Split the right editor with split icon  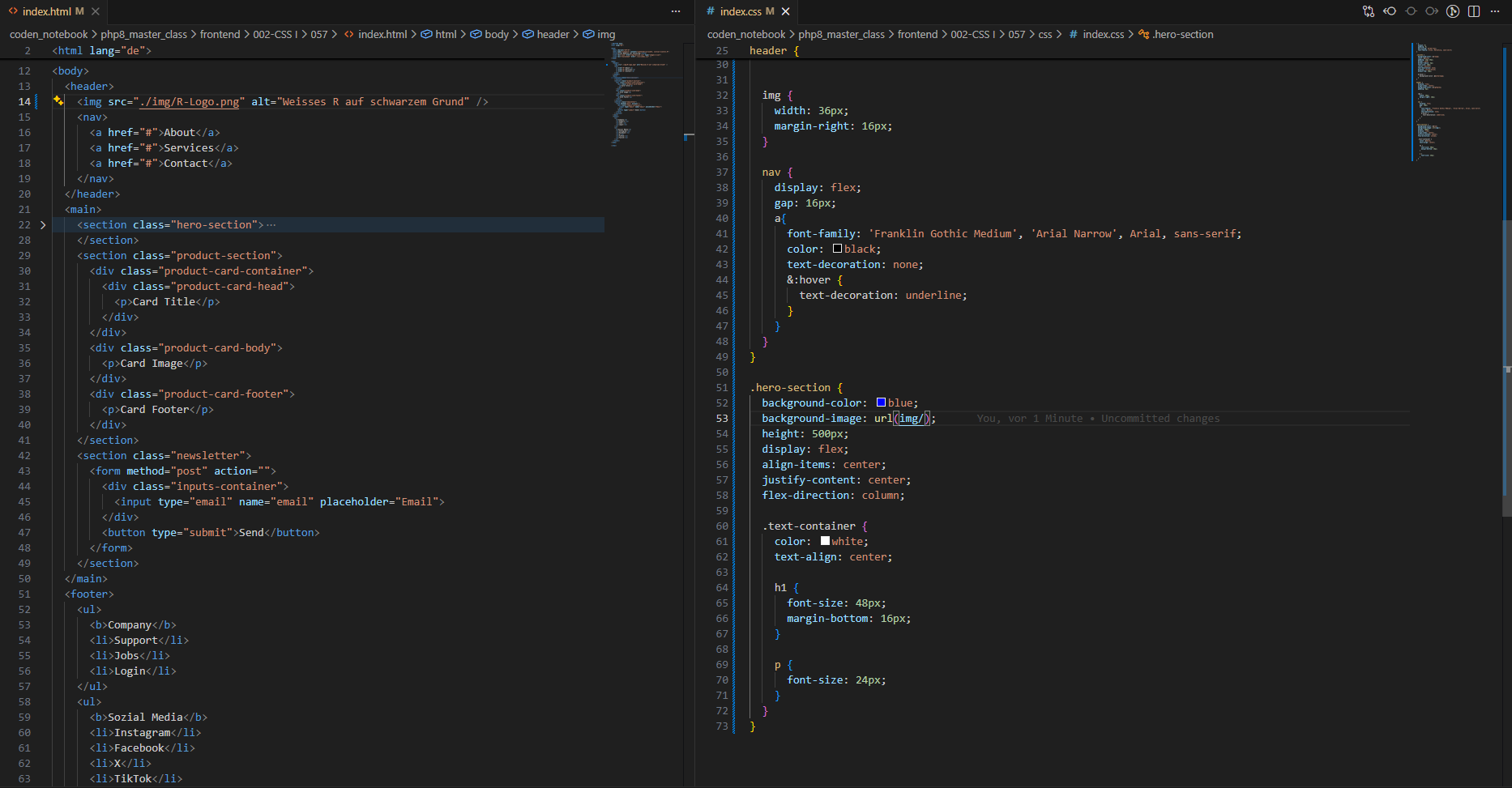(x=1474, y=11)
